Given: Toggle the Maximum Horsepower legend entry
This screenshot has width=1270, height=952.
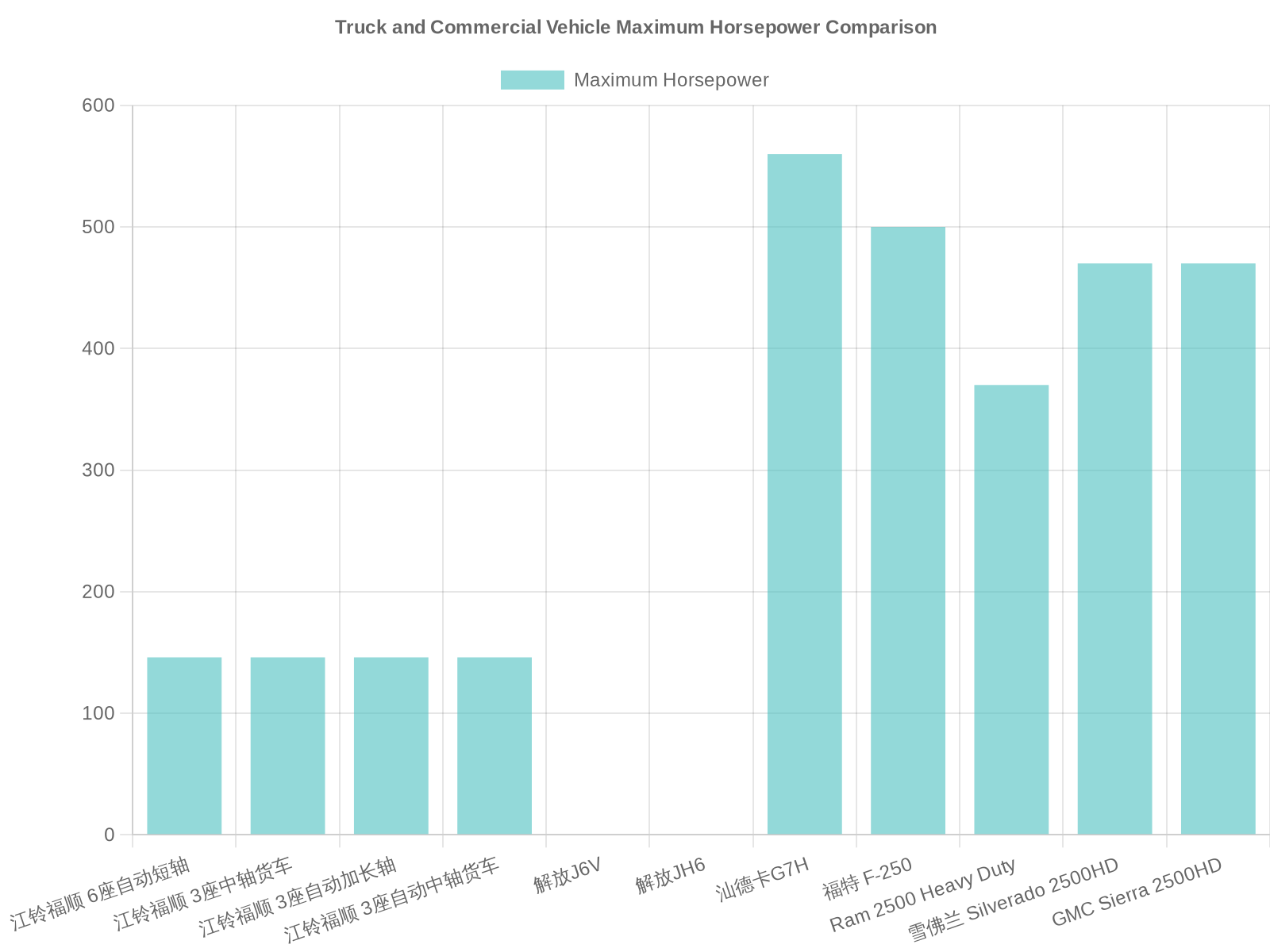Looking at the screenshot, I should coord(633,79).
